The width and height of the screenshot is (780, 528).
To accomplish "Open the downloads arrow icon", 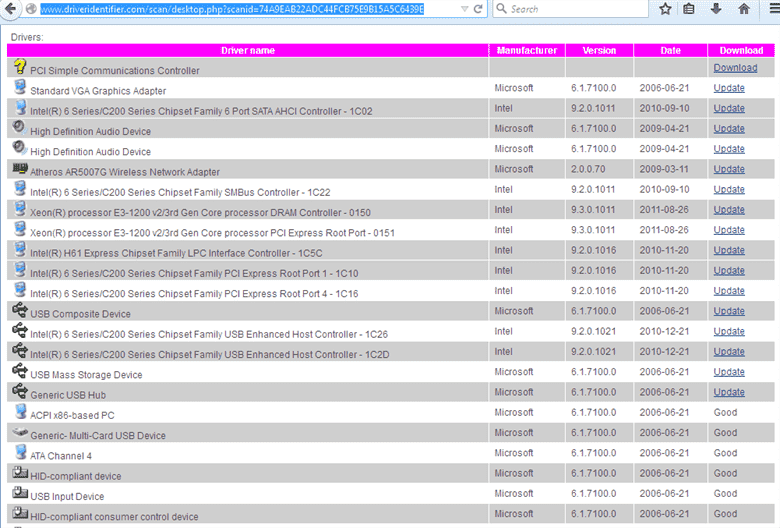I will 716,8.
